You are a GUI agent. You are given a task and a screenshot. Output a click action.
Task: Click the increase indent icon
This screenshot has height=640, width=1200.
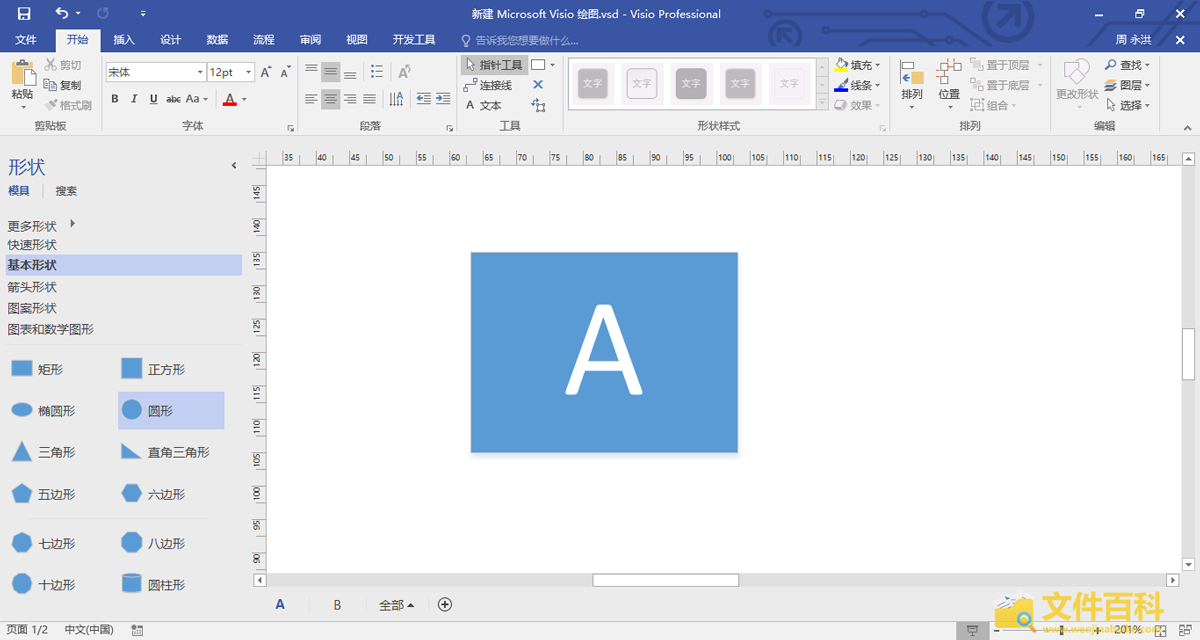pyautogui.click(x=441, y=99)
